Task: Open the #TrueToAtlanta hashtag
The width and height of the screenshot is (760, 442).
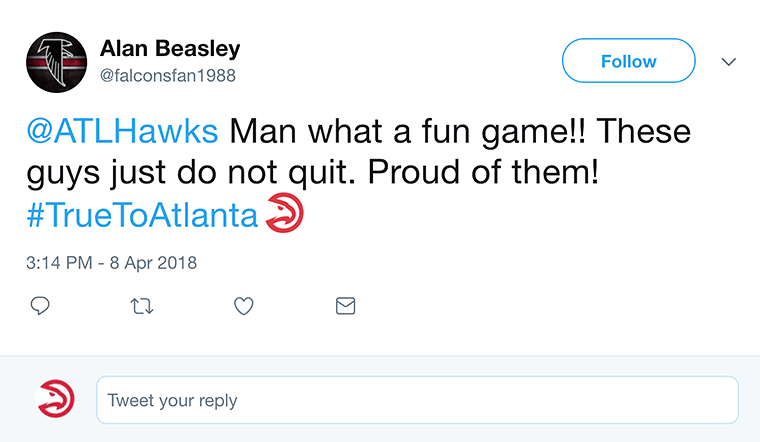Action: 142,215
